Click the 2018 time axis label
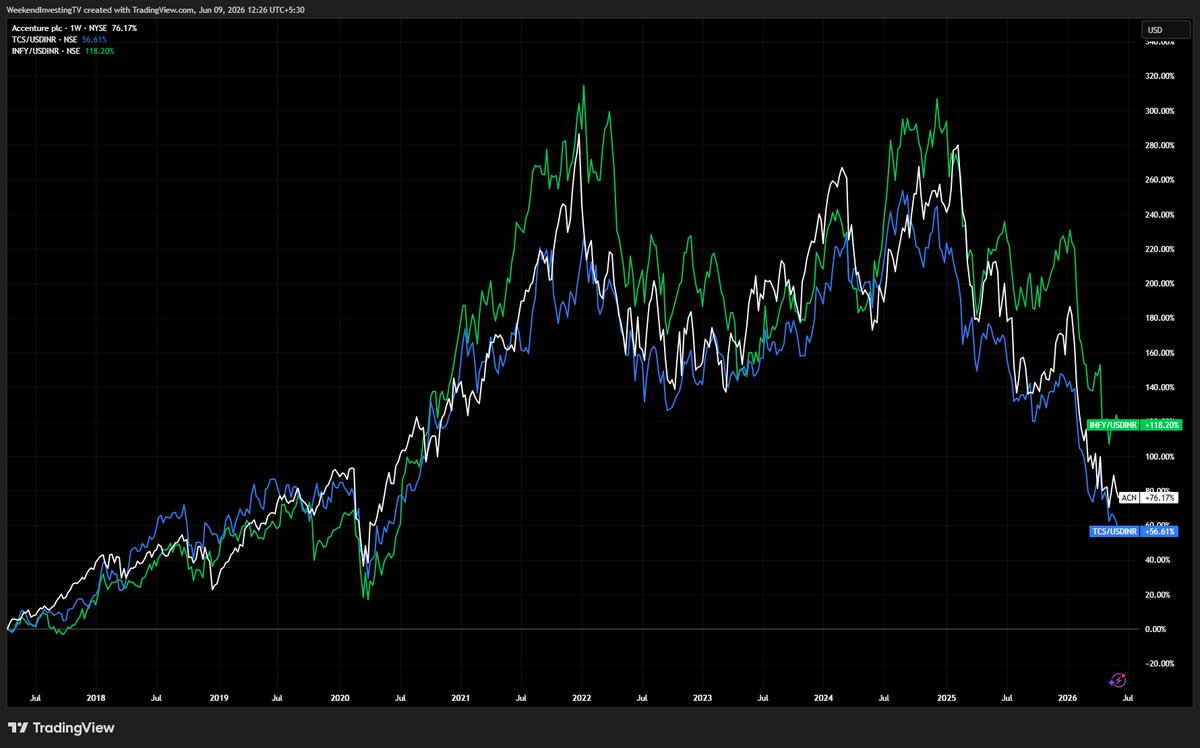Viewport: 1200px width, 748px height. pos(97,696)
